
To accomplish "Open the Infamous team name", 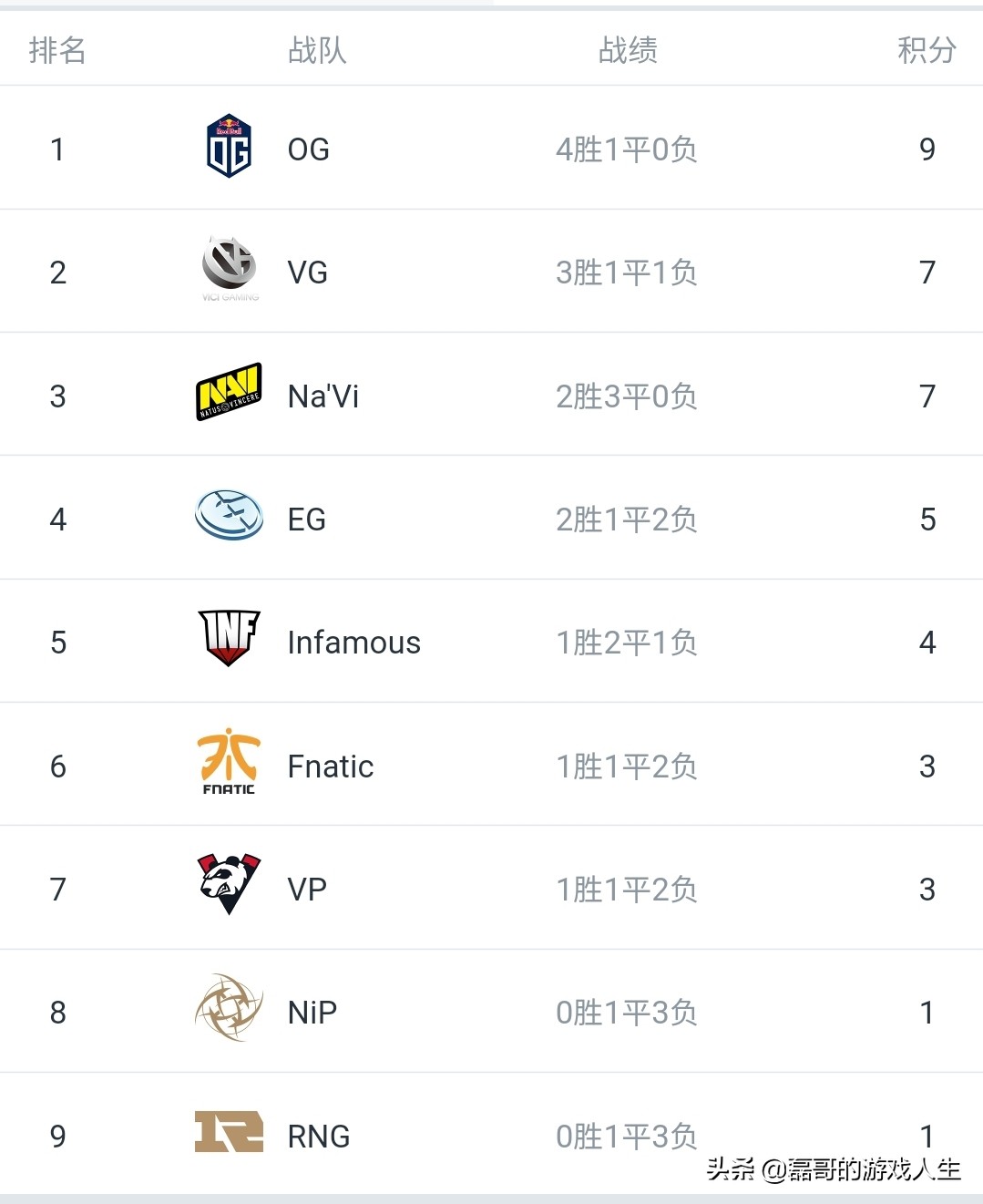I will coord(353,643).
